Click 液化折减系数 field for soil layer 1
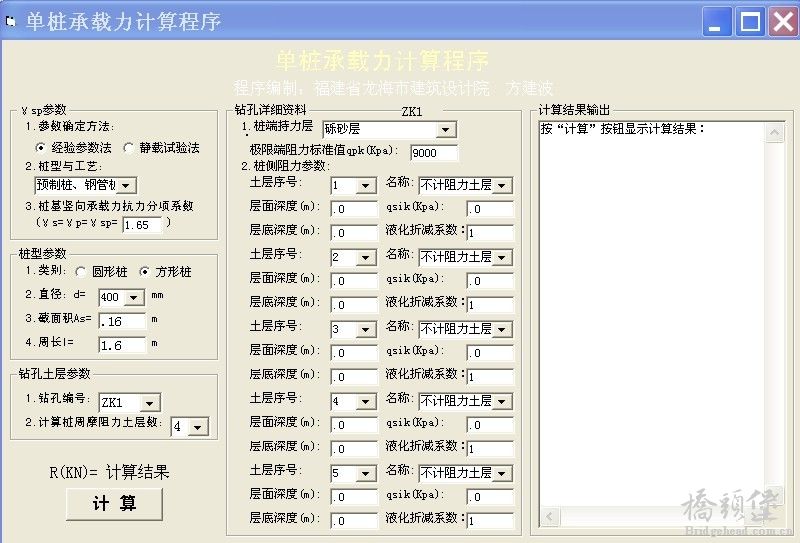 490,233
